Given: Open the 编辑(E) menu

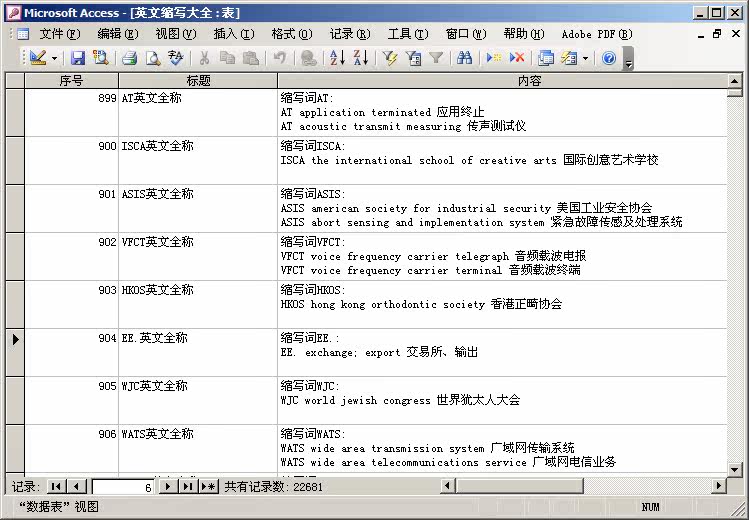Looking at the screenshot, I should (118, 34).
